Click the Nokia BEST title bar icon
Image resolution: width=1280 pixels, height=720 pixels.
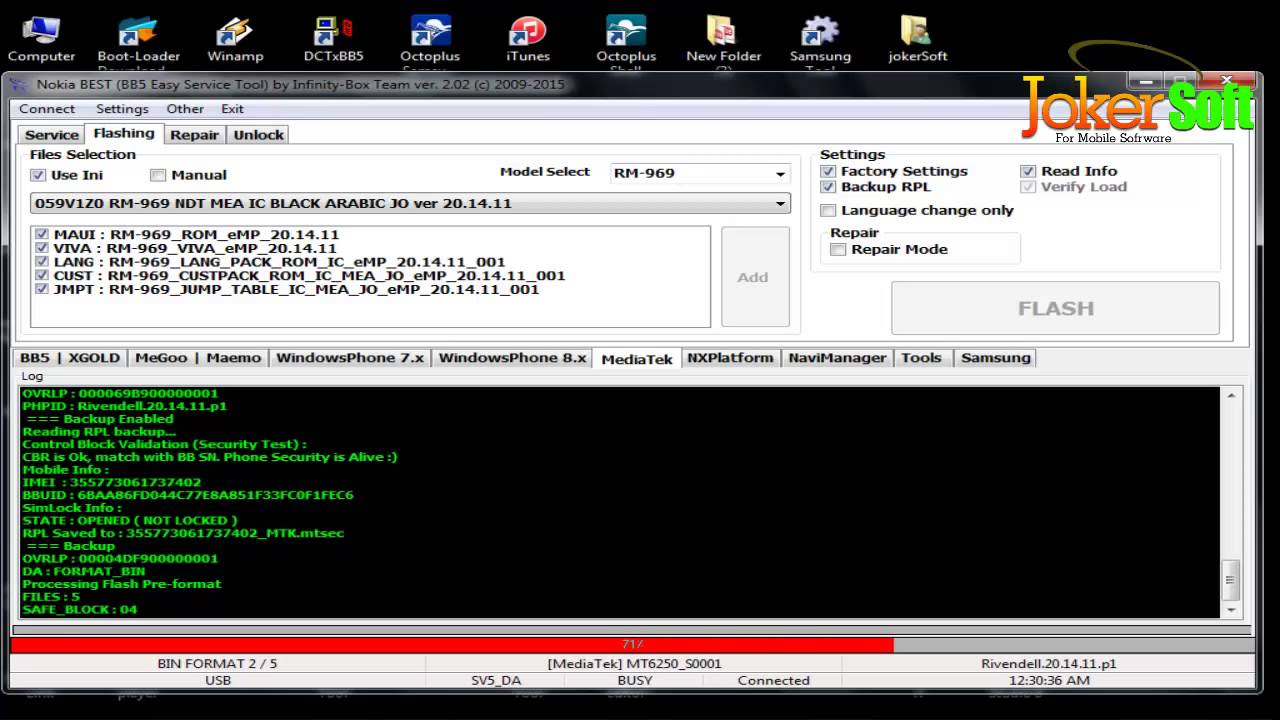click(21, 84)
